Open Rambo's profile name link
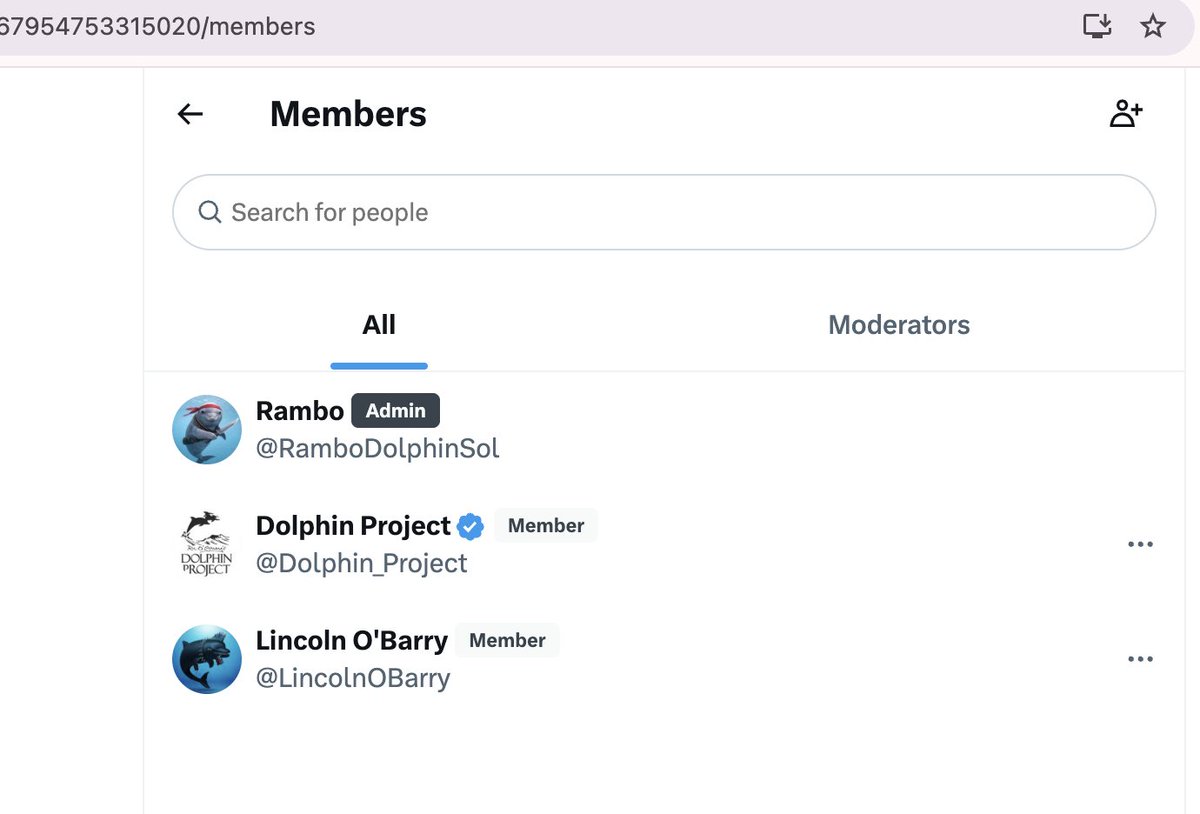The width and height of the screenshot is (1200, 814). pos(300,411)
